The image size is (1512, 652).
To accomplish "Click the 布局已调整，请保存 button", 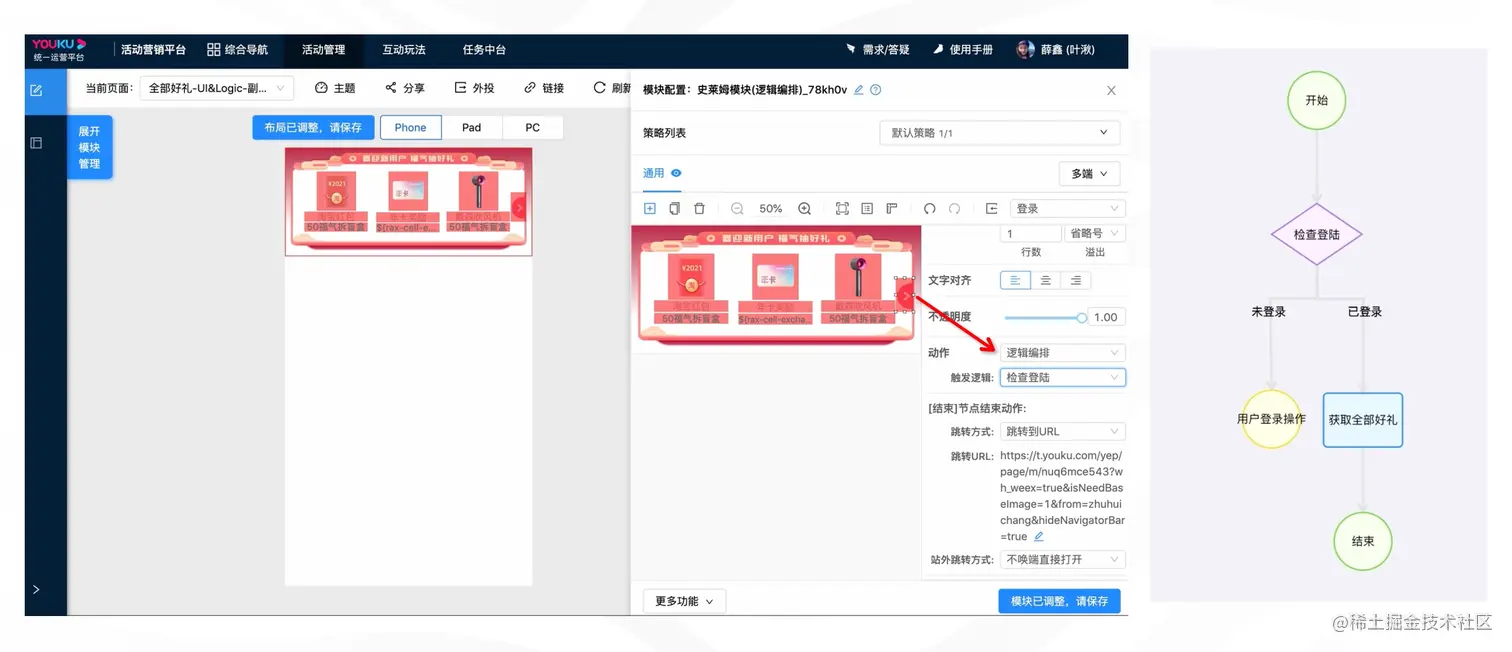I will [313, 127].
